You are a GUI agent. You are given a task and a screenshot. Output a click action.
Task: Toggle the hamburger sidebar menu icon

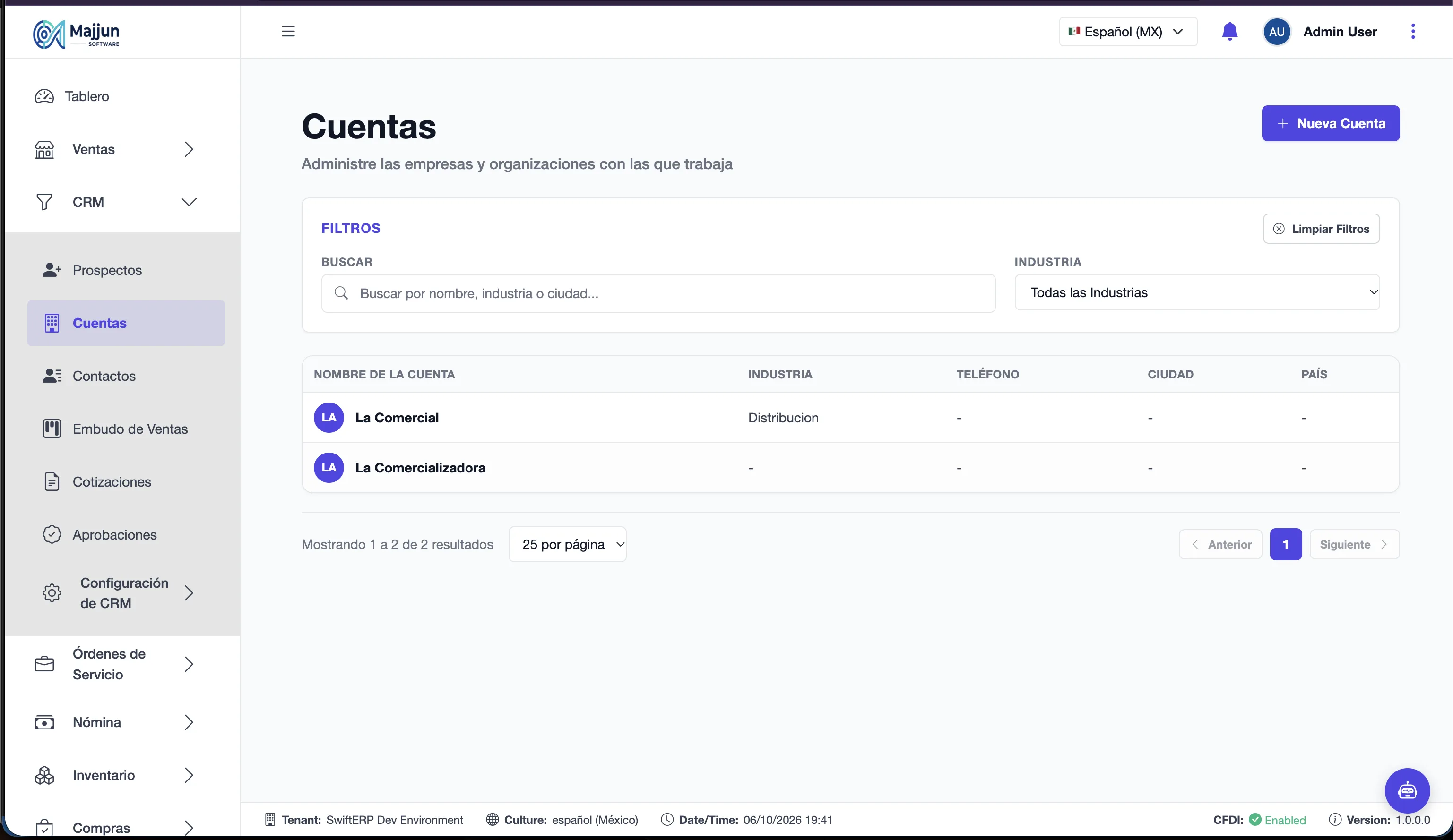point(288,31)
